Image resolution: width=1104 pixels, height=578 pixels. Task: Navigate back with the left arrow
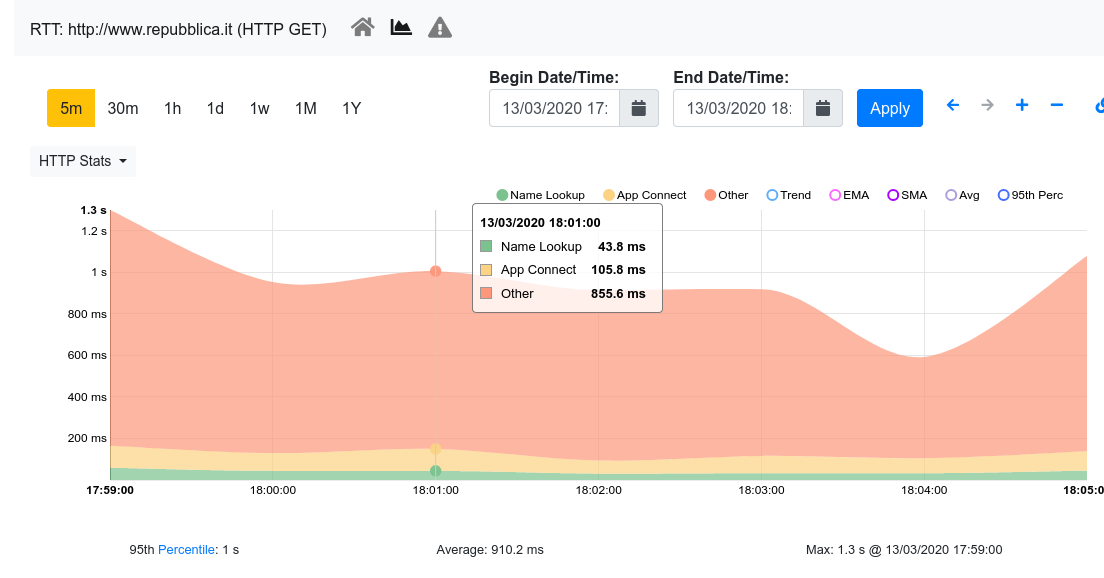coord(952,104)
